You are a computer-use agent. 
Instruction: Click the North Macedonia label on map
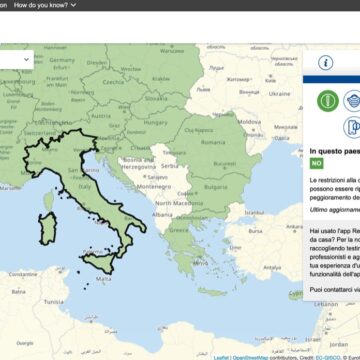[179, 203]
